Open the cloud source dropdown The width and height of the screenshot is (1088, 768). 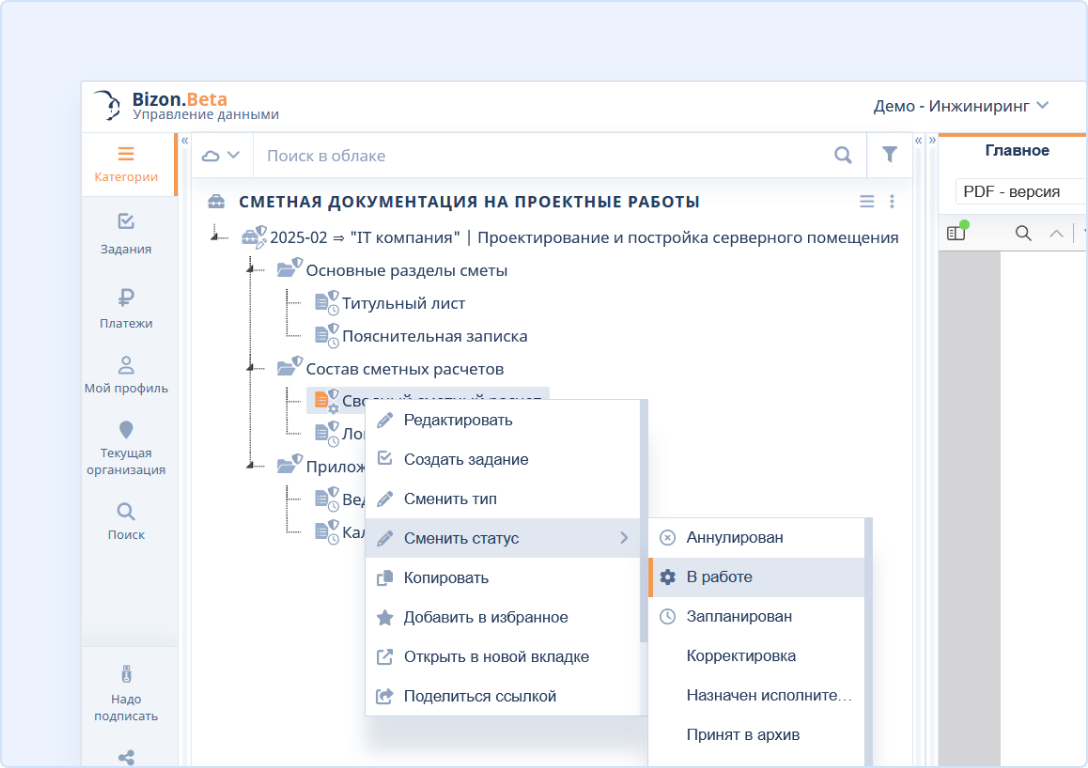pos(221,155)
